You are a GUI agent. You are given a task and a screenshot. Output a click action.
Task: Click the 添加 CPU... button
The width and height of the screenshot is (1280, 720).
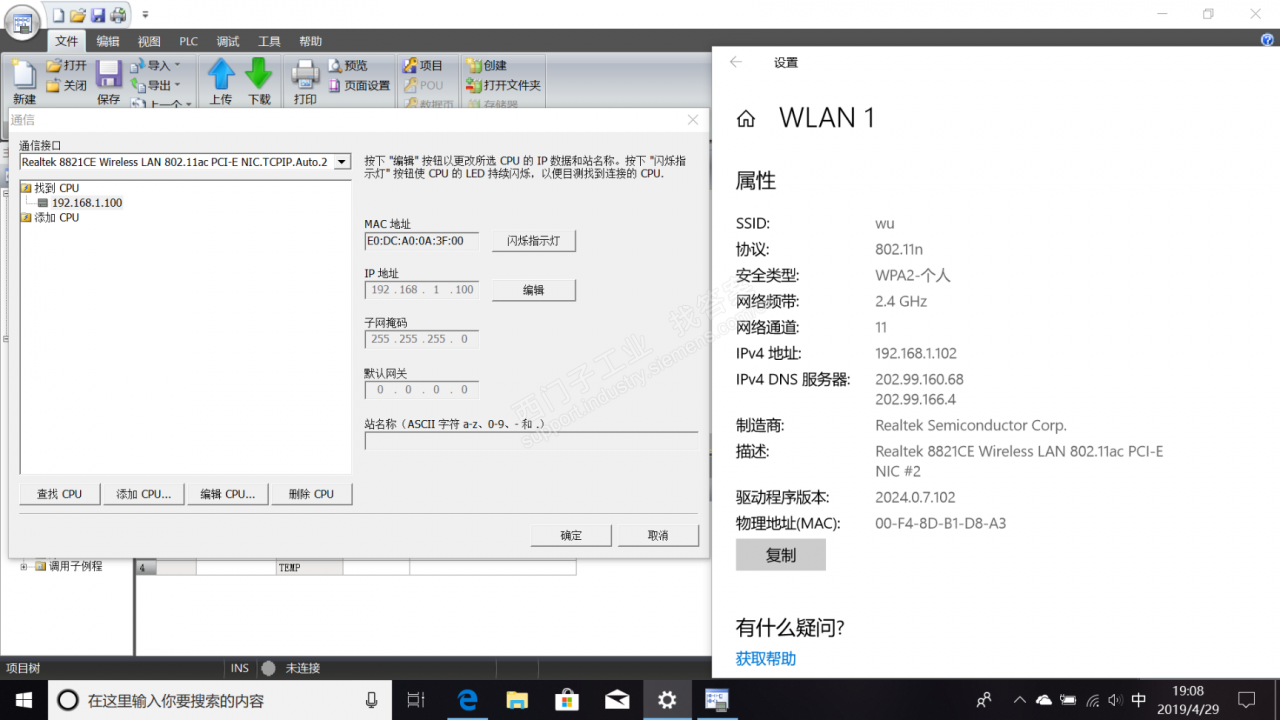point(144,494)
